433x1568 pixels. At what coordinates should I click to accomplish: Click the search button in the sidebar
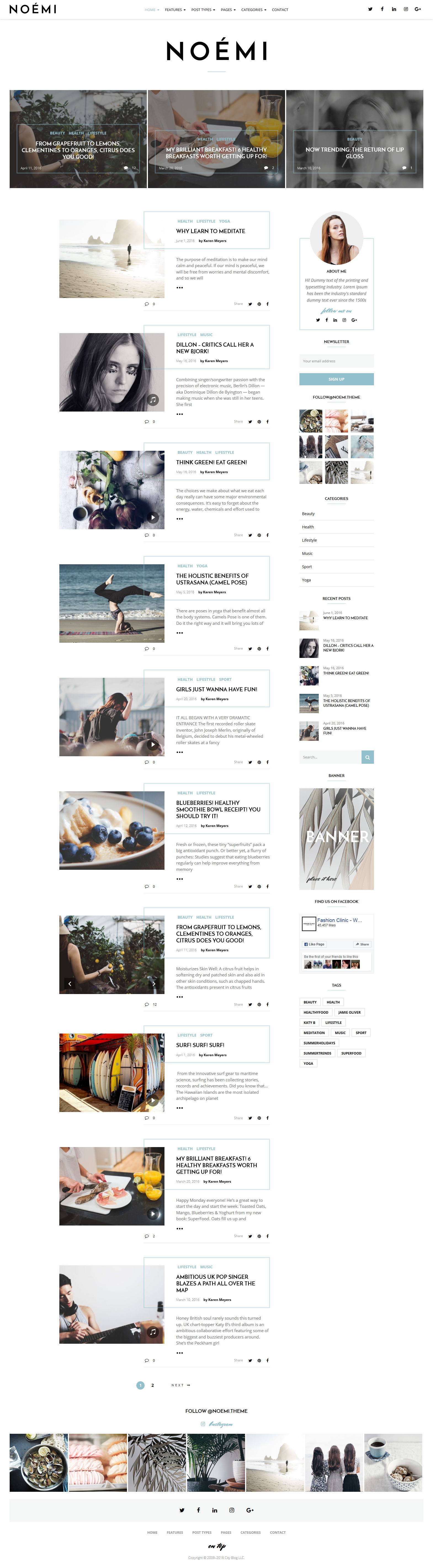(367, 757)
